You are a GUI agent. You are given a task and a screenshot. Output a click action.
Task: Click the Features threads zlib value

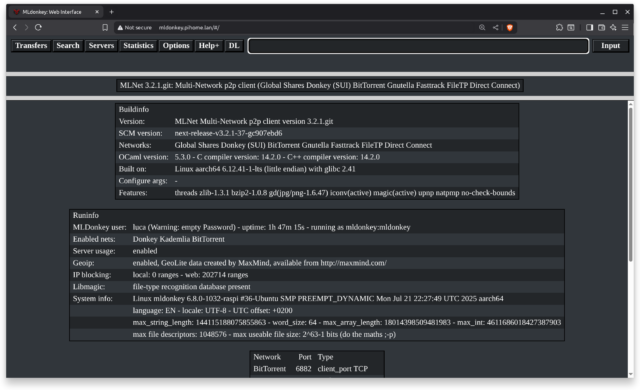344,193
